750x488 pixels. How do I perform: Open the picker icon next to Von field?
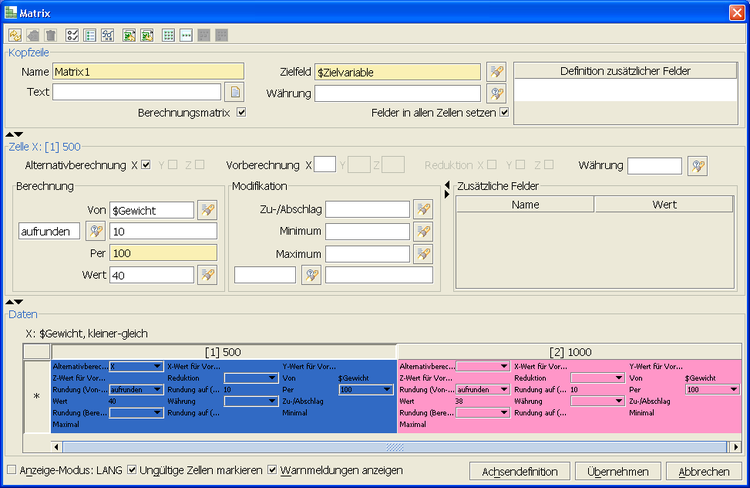click(x=207, y=209)
